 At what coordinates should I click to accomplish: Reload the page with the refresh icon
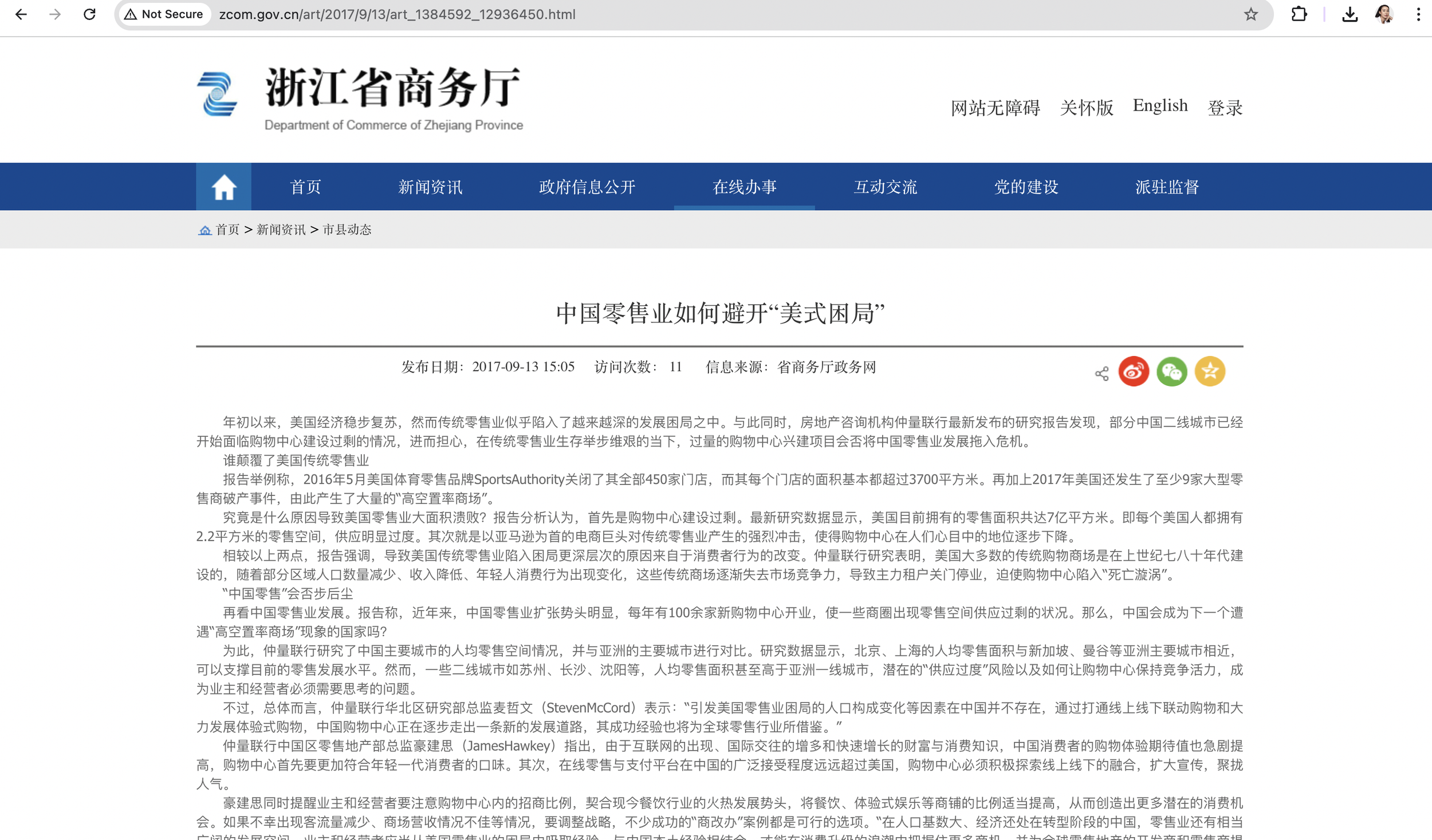[89, 14]
